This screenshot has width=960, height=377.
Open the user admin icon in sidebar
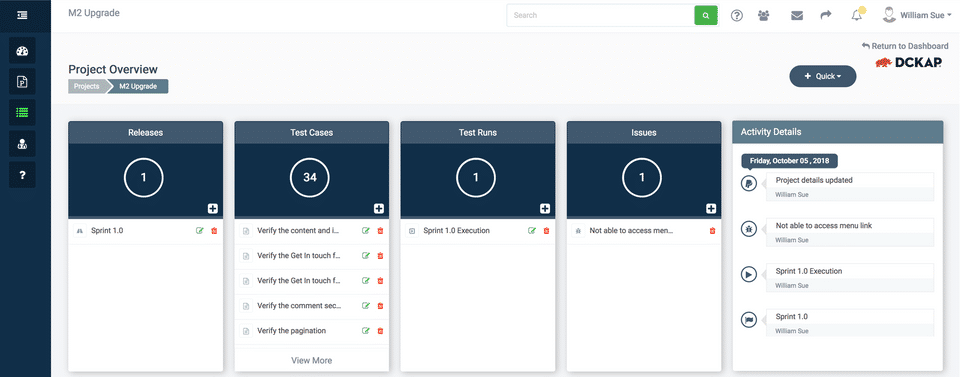(22, 144)
